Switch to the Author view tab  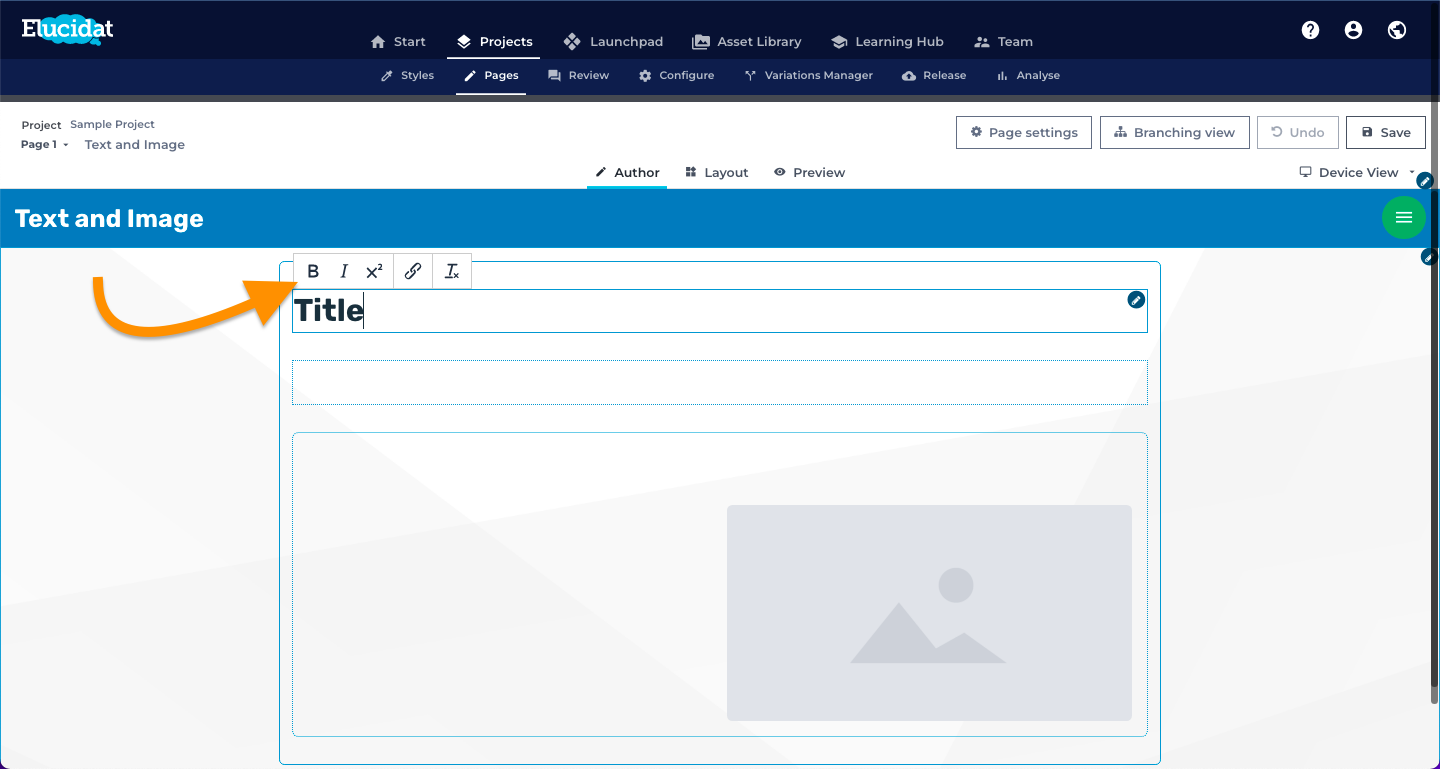[x=627, y=172]
